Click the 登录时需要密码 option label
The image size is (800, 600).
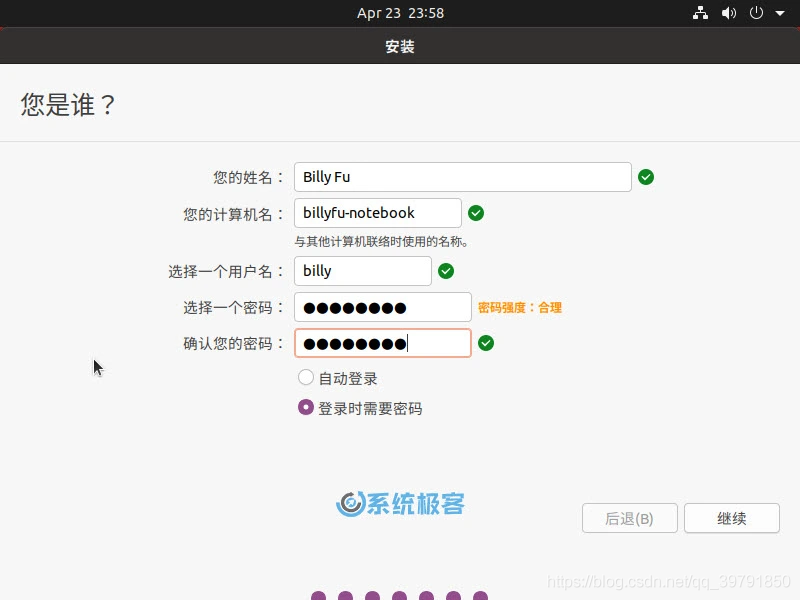point(370,408)
